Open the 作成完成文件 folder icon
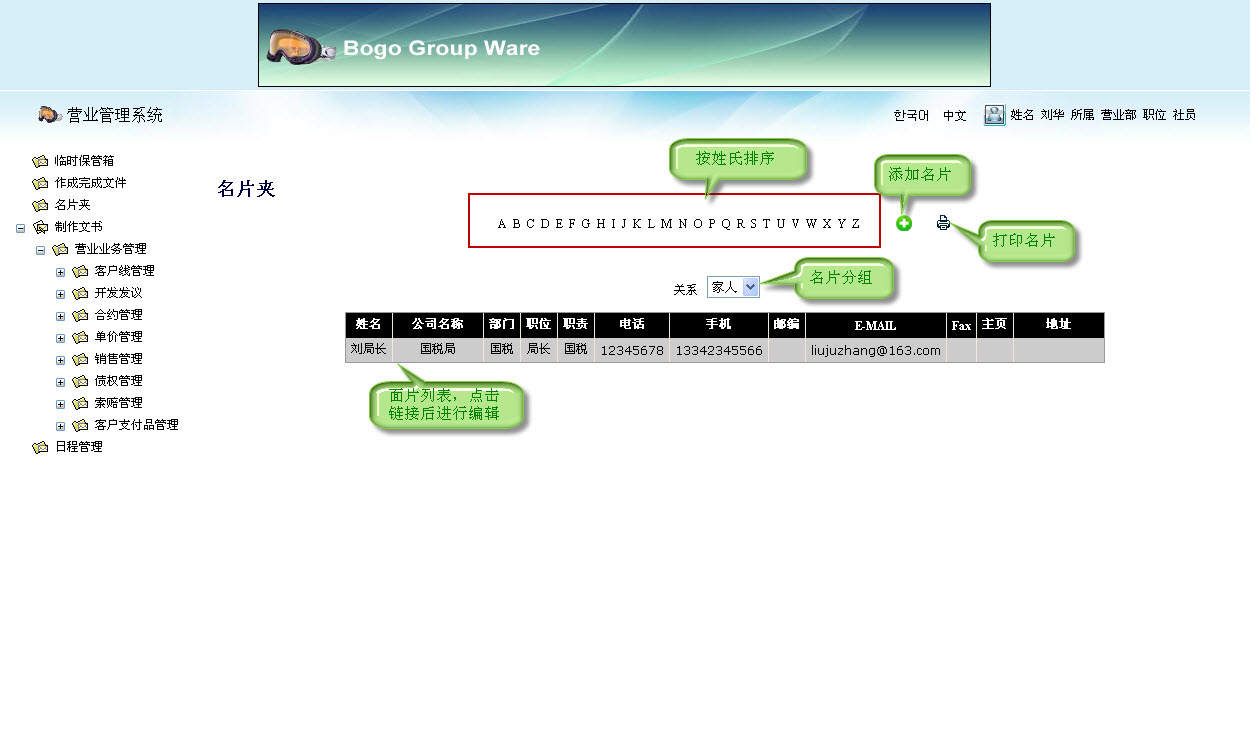 [x=40, y=182]
